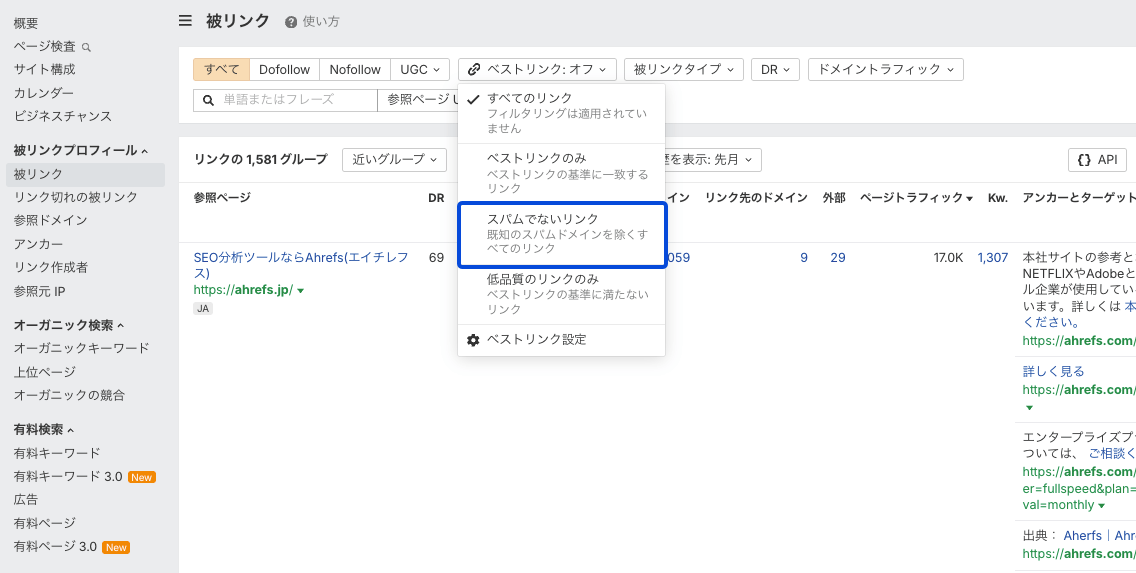This screenshot has height=573, width=1136.
Task: Click the hamburger menu icon beside 被リンク
Action: [185, 21]
